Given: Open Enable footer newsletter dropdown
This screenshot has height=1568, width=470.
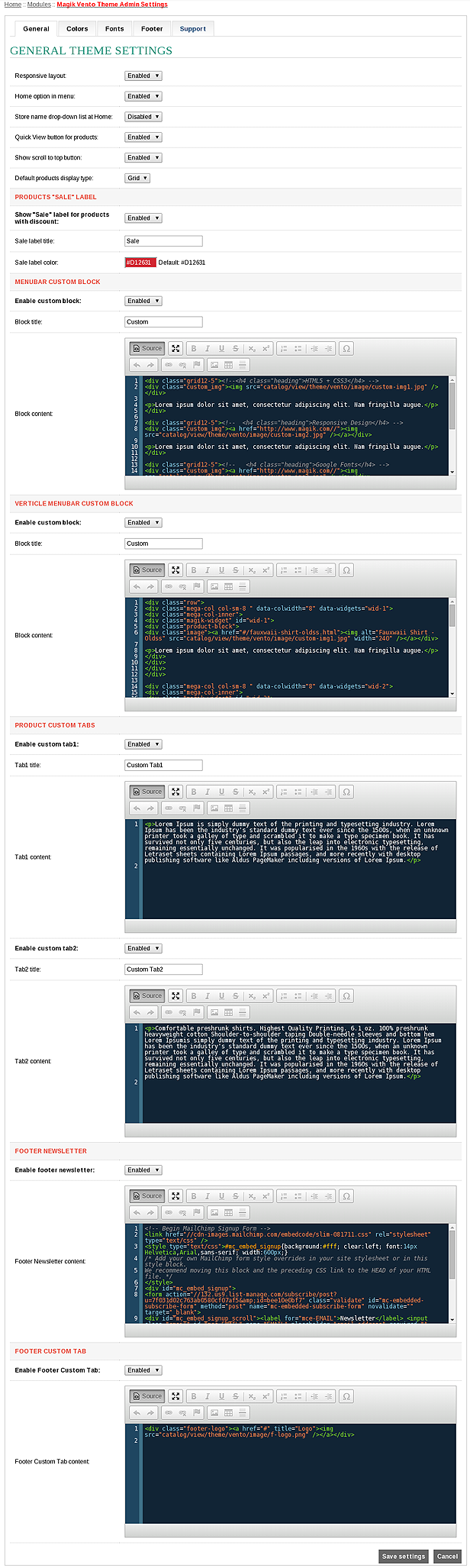Looking at the screenshot, I should (x=143, y=1170).
